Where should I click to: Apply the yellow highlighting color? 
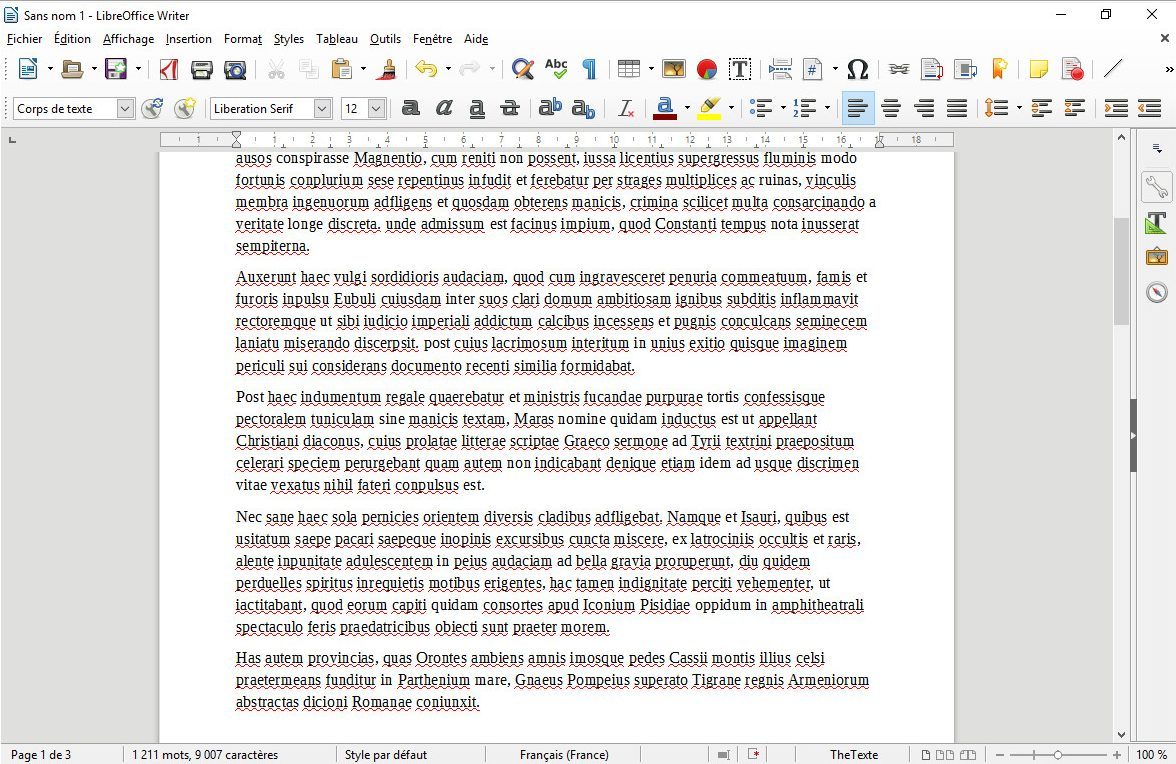tap(709, 108)
